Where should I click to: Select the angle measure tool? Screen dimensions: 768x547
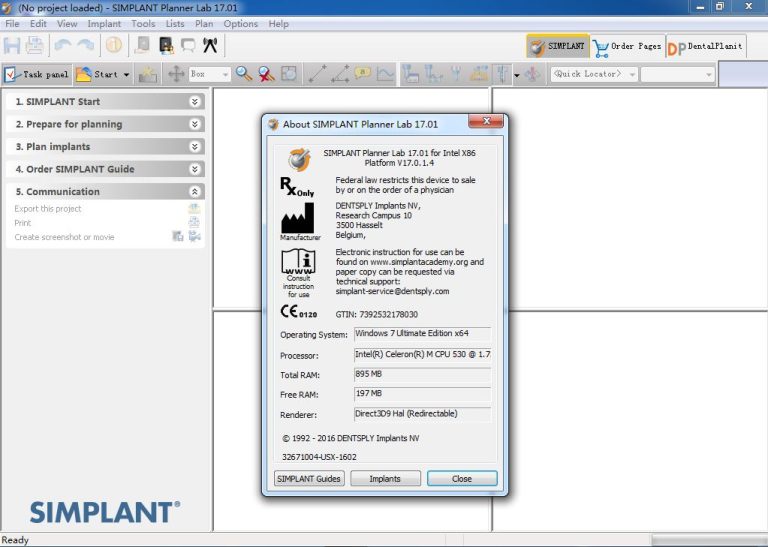pos(340,74)
